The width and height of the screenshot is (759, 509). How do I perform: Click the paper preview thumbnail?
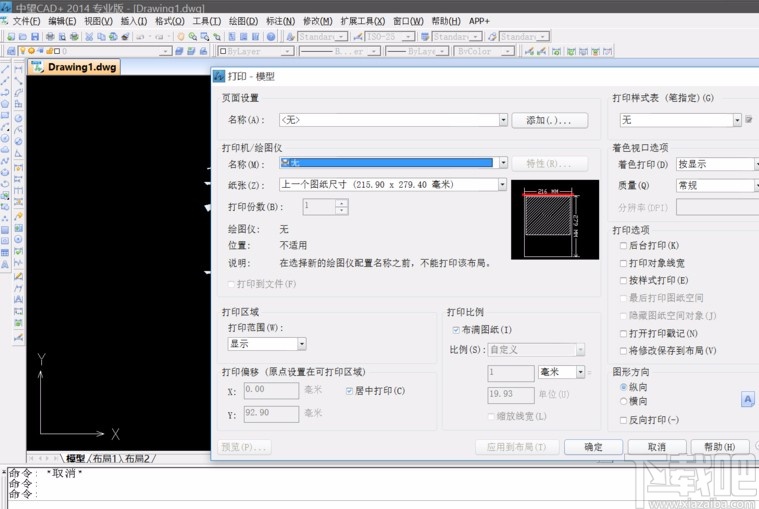pos(555,220)
